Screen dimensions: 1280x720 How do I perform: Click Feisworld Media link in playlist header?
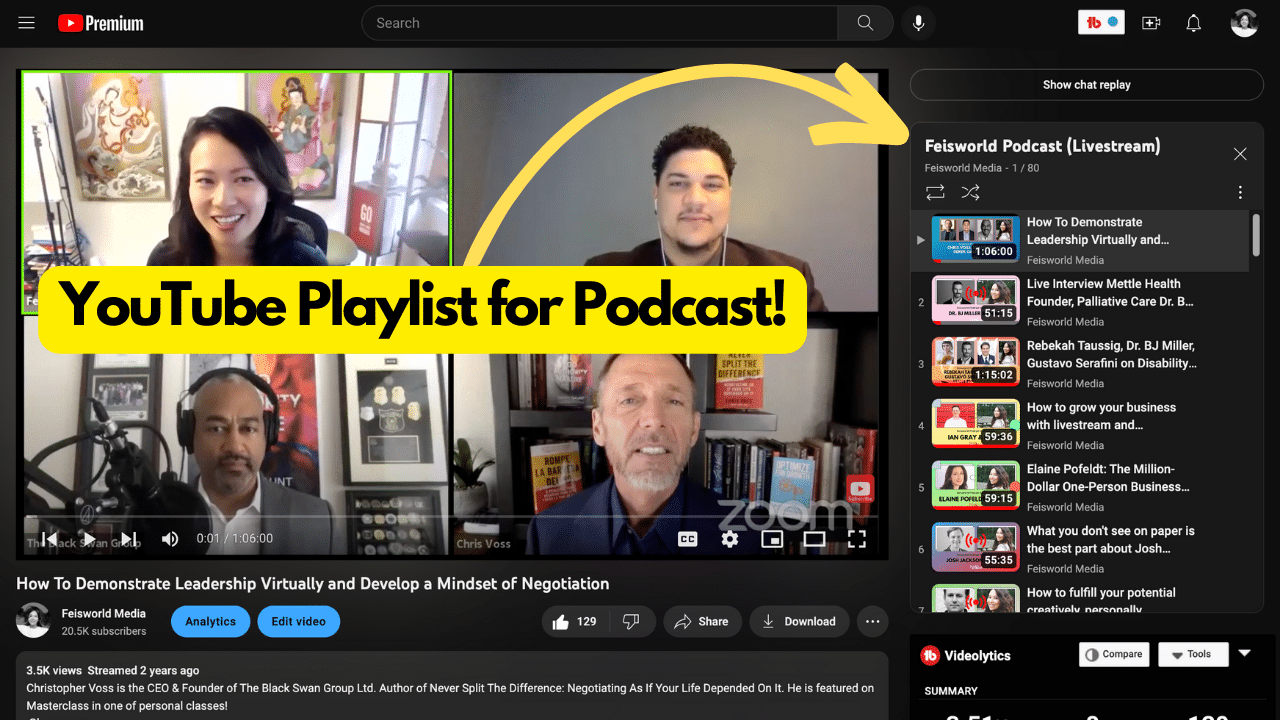pos(961,168)
